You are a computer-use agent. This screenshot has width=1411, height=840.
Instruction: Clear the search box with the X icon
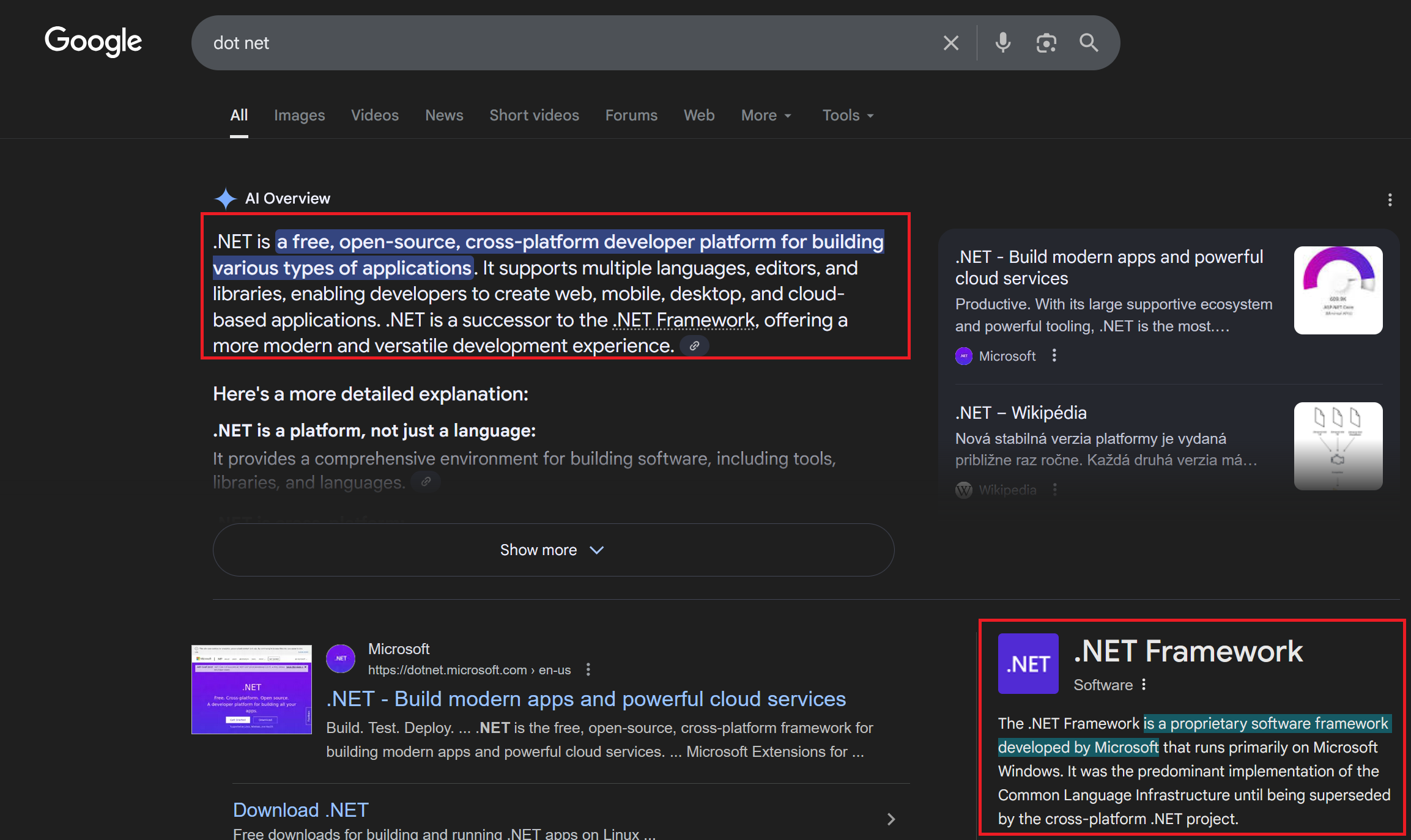950,43
